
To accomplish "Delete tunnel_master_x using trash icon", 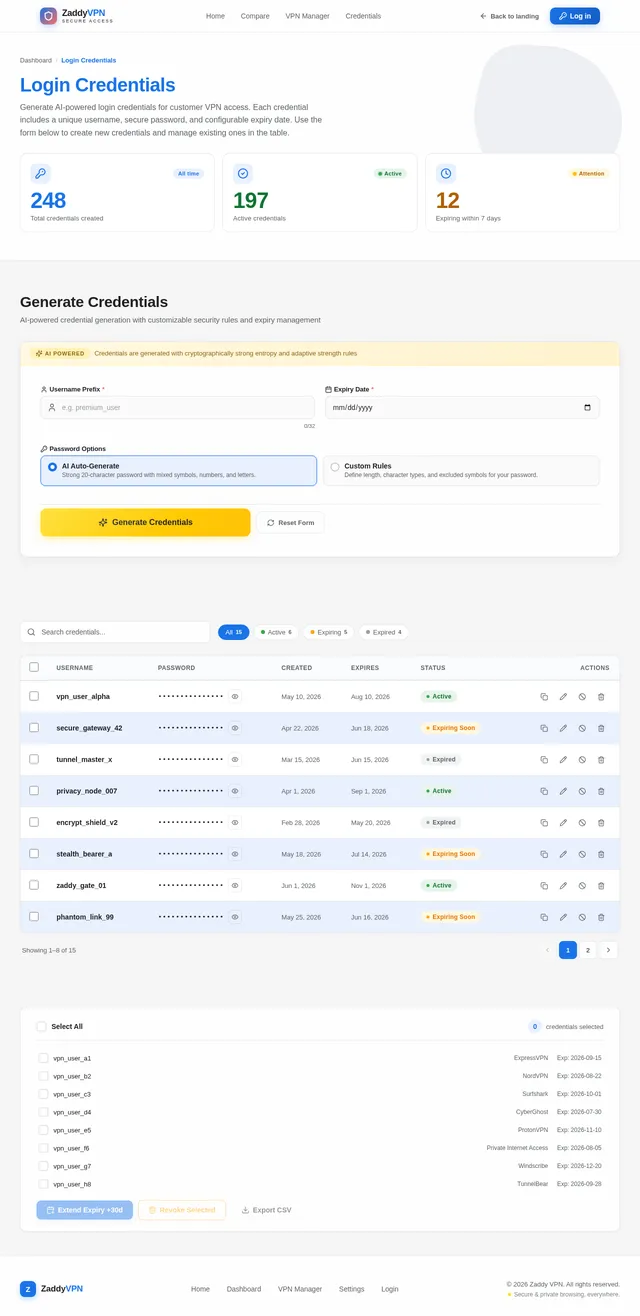I will pos(601,759).
